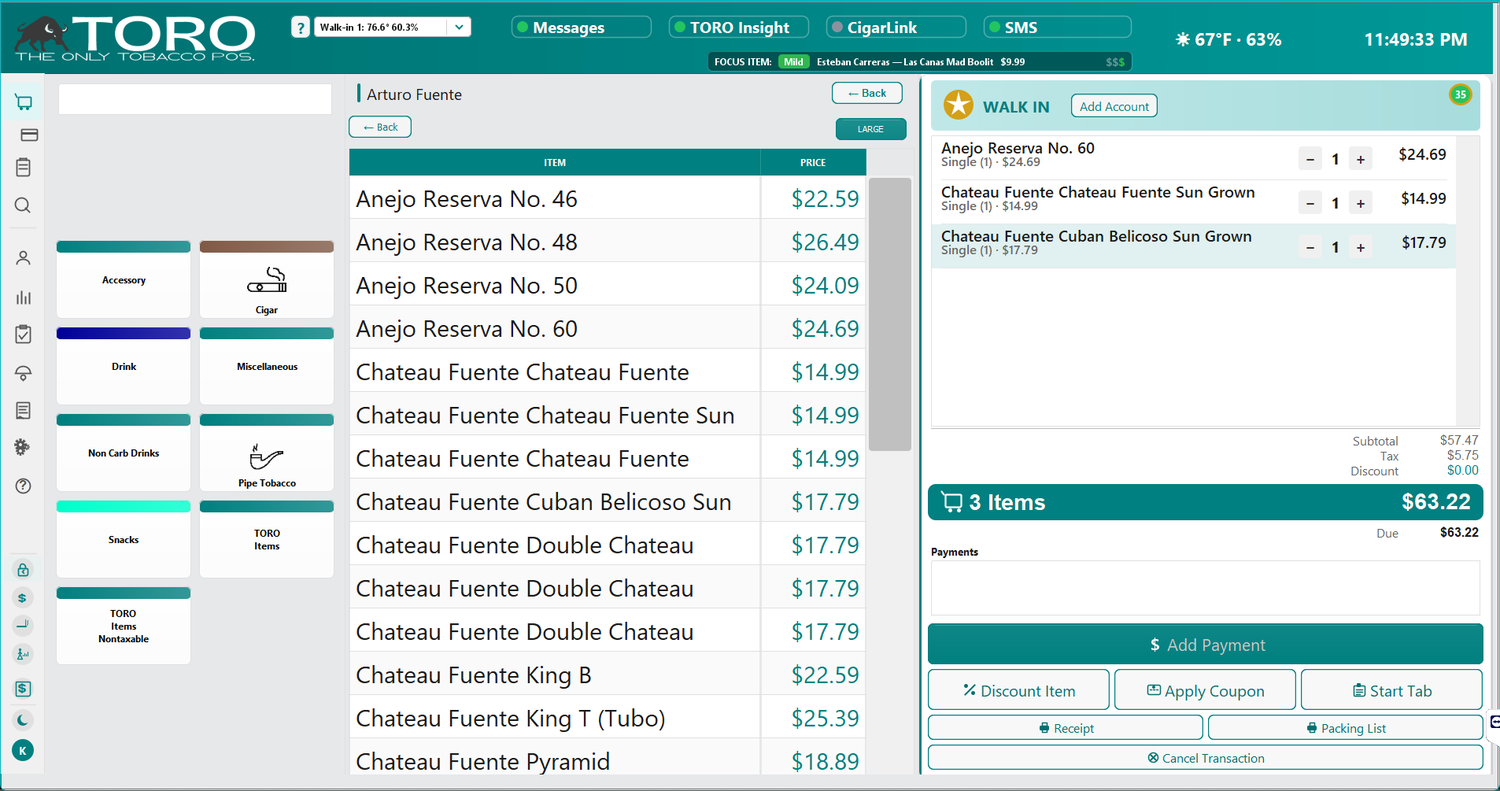This screenshot has height=791, width=1500.
Task: Open the Messages status pill
Action: pos(581,28)
